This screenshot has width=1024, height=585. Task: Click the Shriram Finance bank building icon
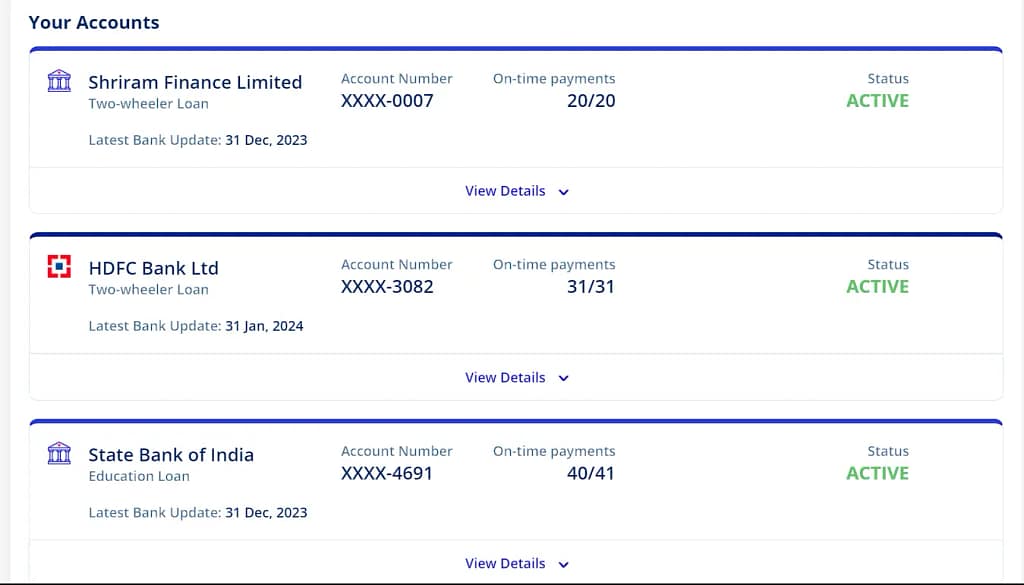tap(60, 81)
